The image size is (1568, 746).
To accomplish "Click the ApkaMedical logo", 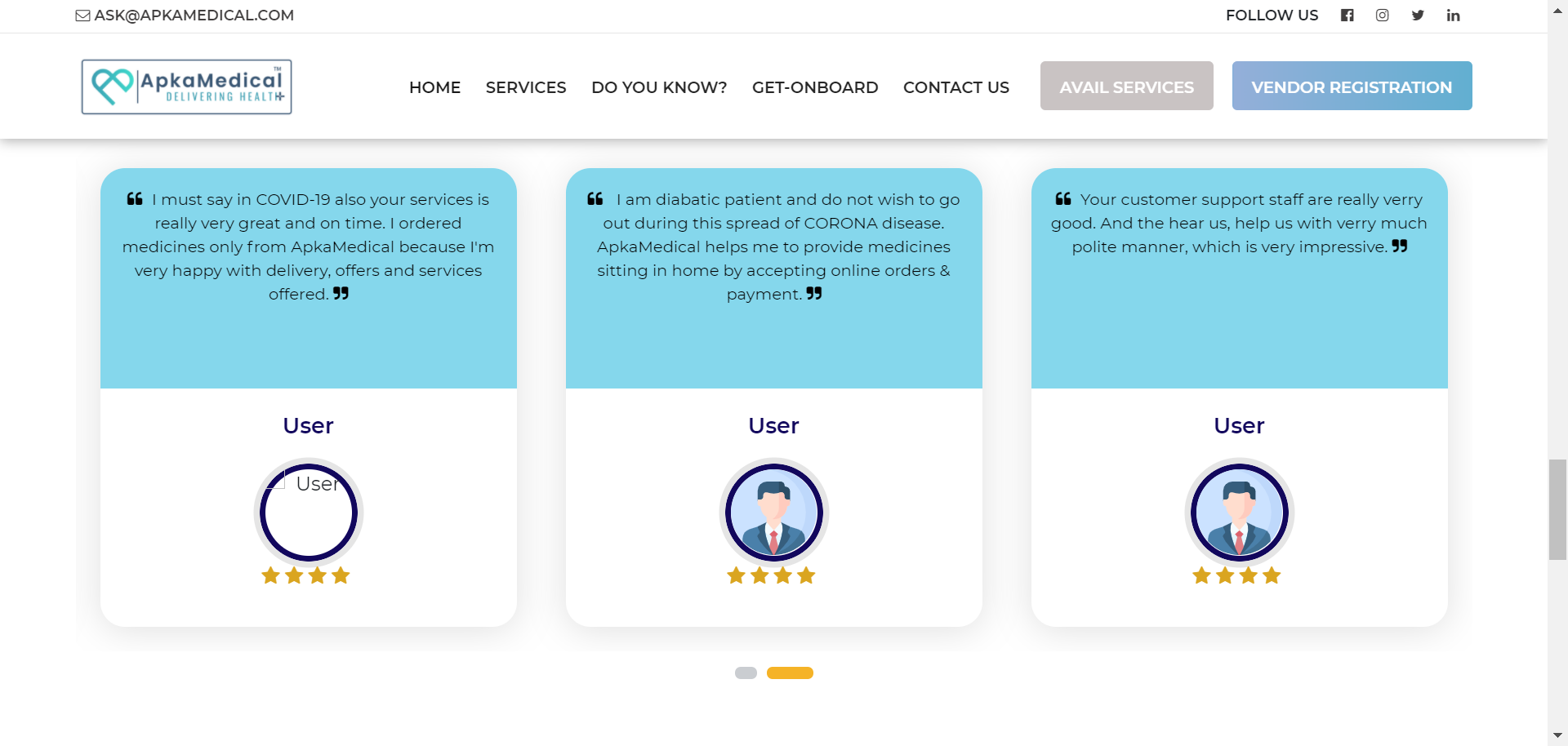I will [x=187, y=87].
